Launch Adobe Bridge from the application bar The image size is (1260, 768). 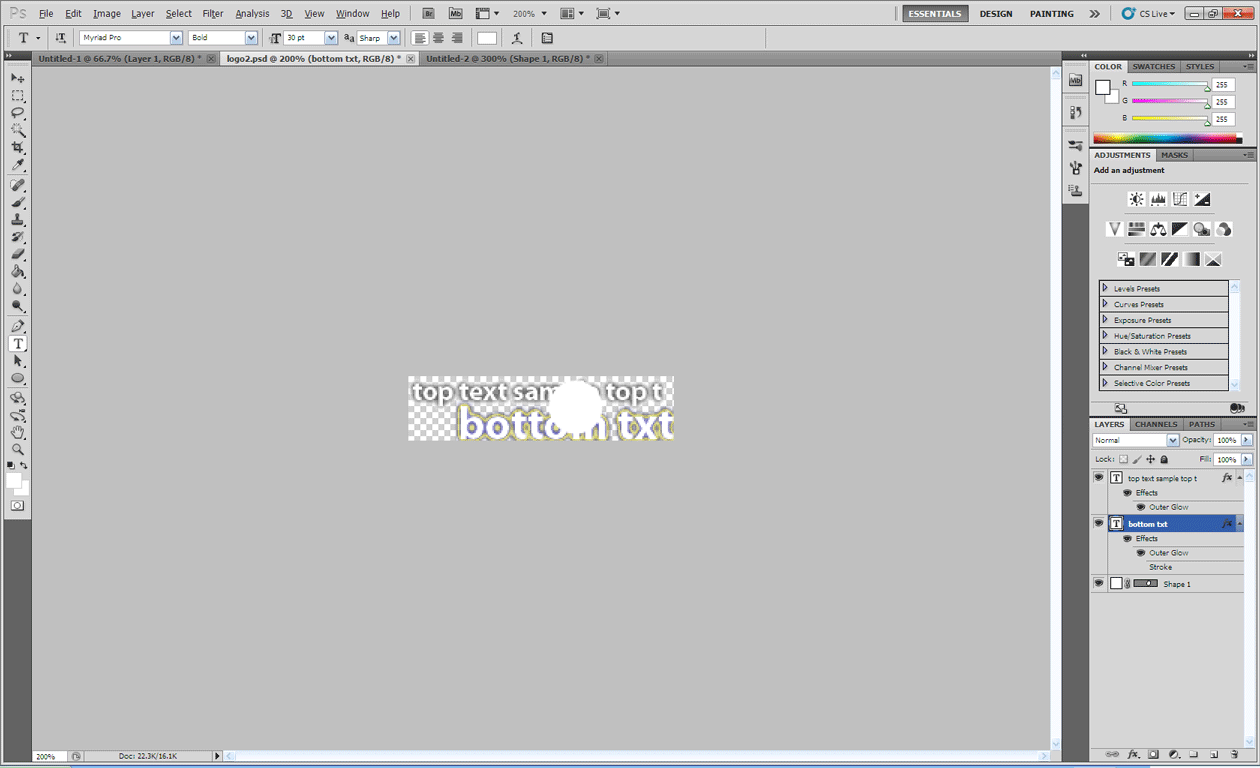[x=428, y=13]
